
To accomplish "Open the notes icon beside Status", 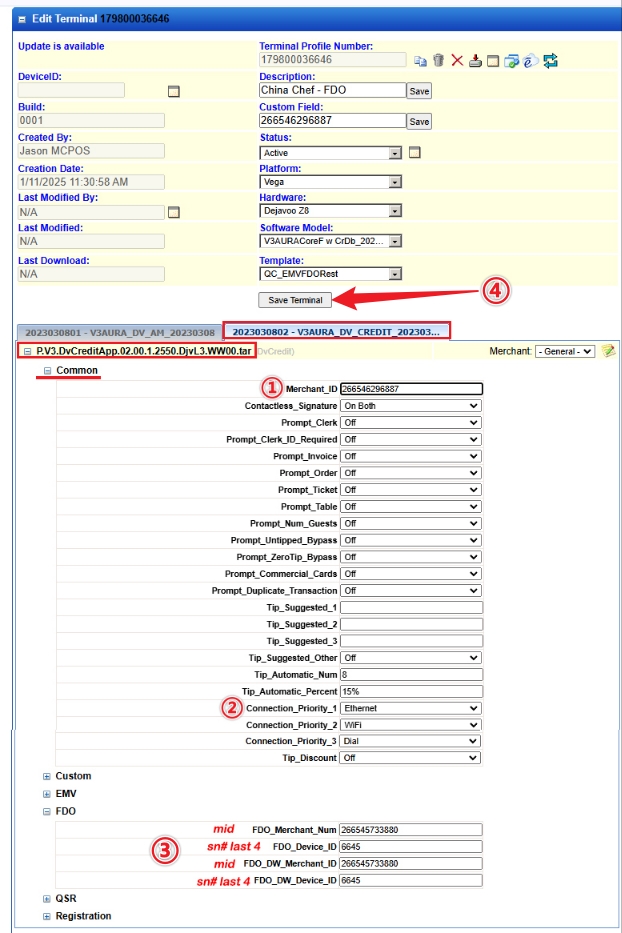I will [x=415, y=153].
